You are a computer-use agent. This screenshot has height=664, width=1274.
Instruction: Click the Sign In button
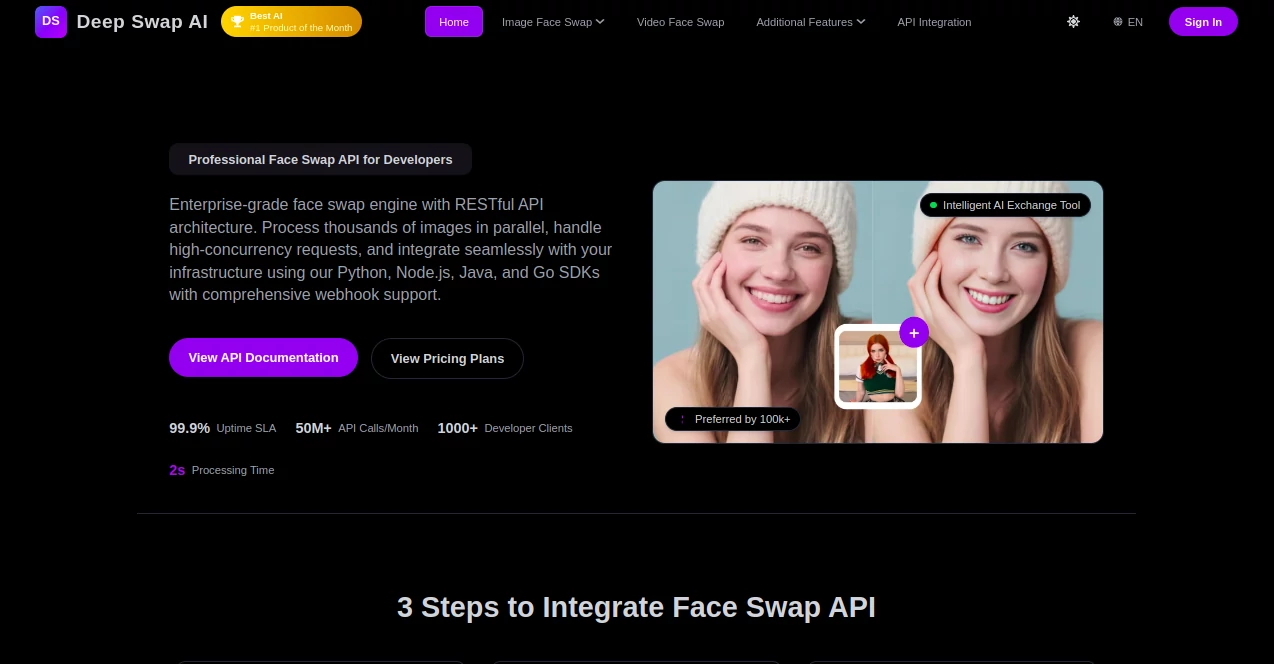coord(1203,21)
